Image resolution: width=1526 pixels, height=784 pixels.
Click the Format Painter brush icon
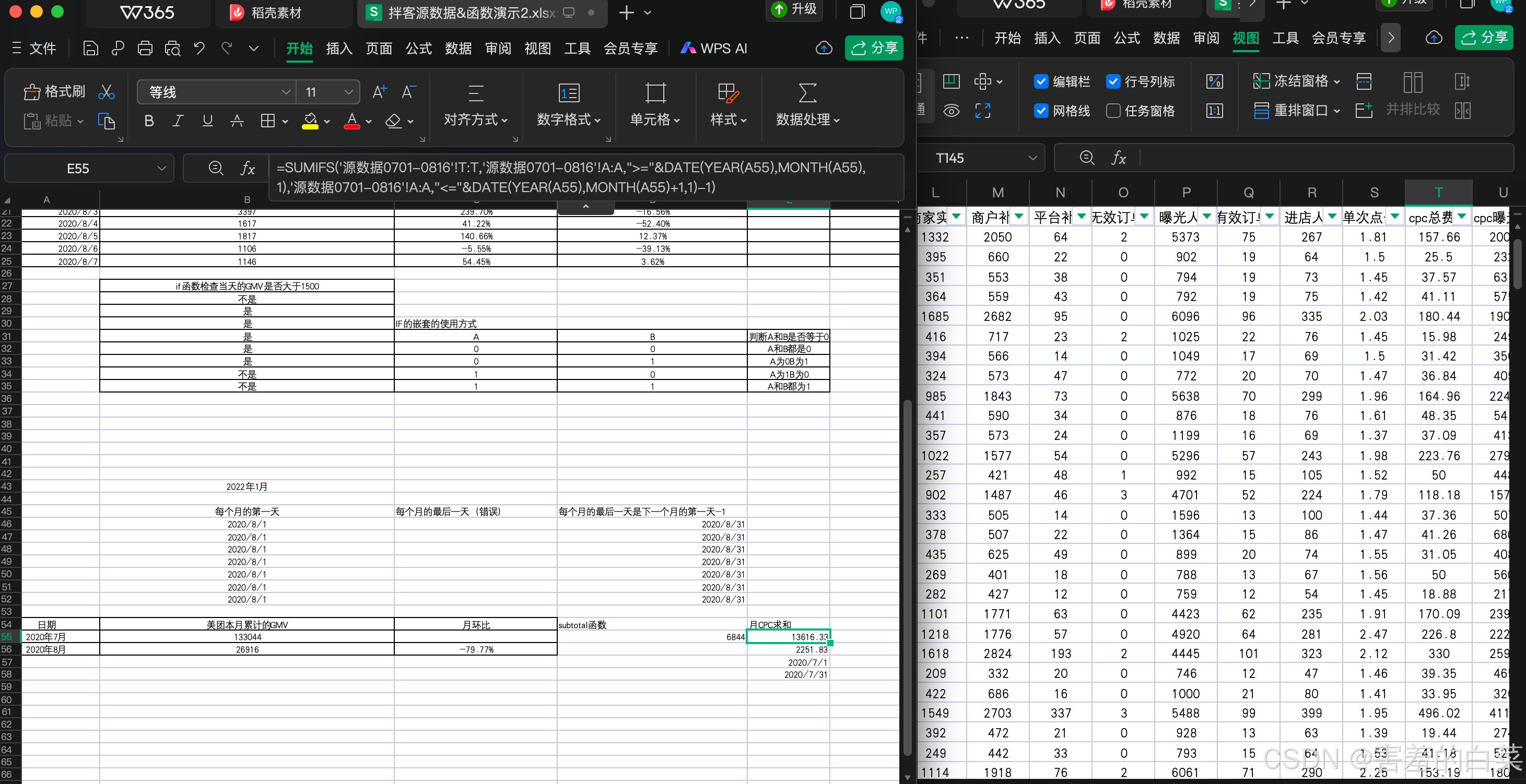(32, 92)
